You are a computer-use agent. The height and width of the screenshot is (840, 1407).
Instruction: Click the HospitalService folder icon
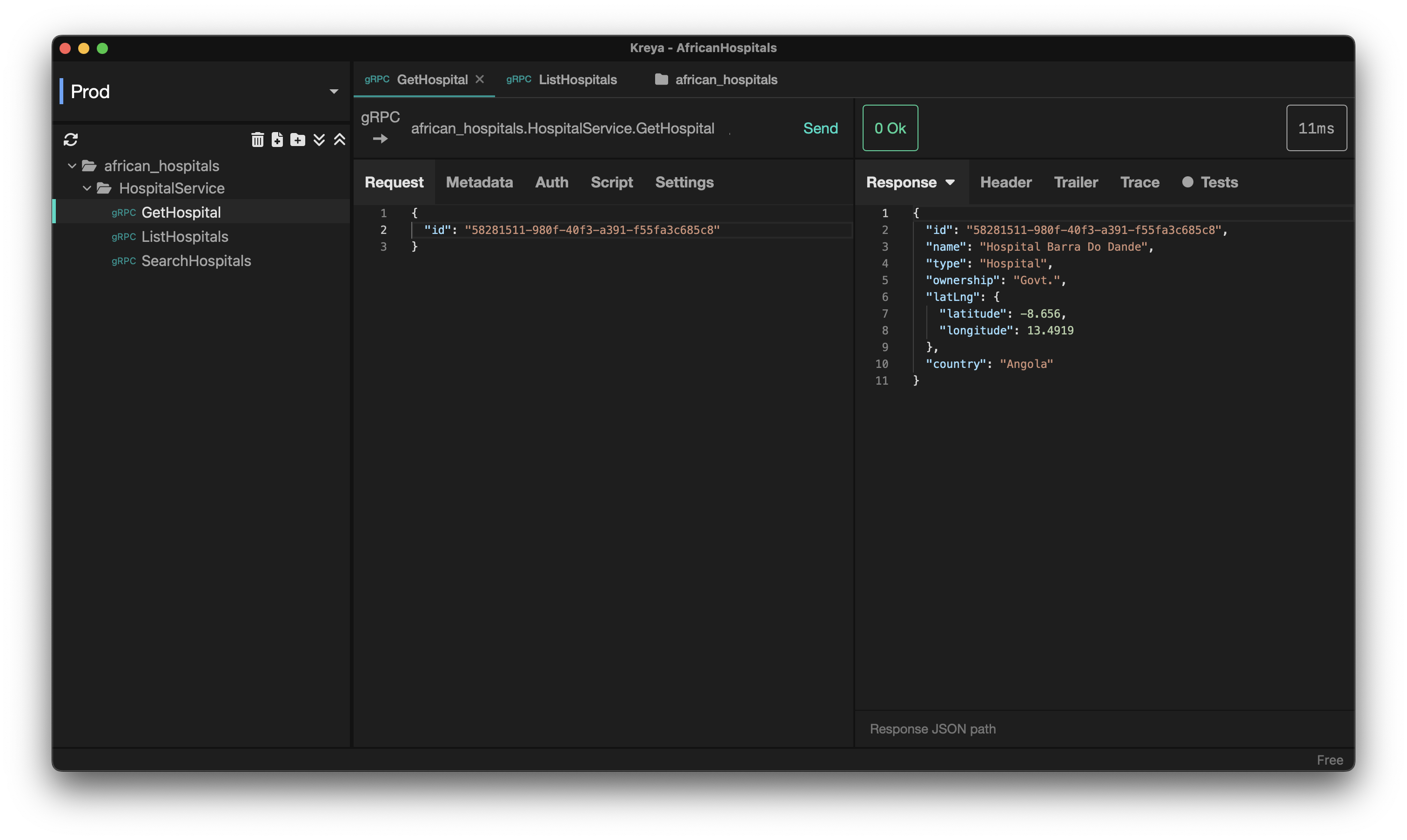click(104, 188)
